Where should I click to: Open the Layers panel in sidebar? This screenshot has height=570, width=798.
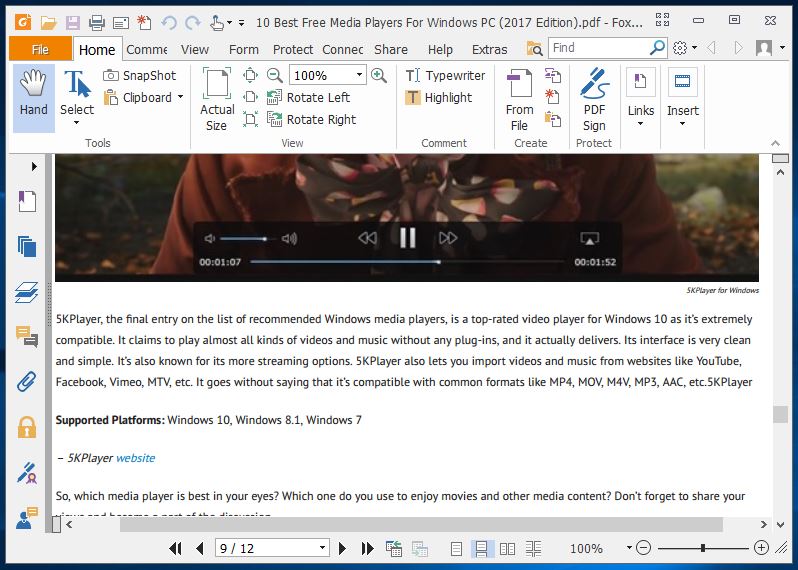tap(27, 292)
